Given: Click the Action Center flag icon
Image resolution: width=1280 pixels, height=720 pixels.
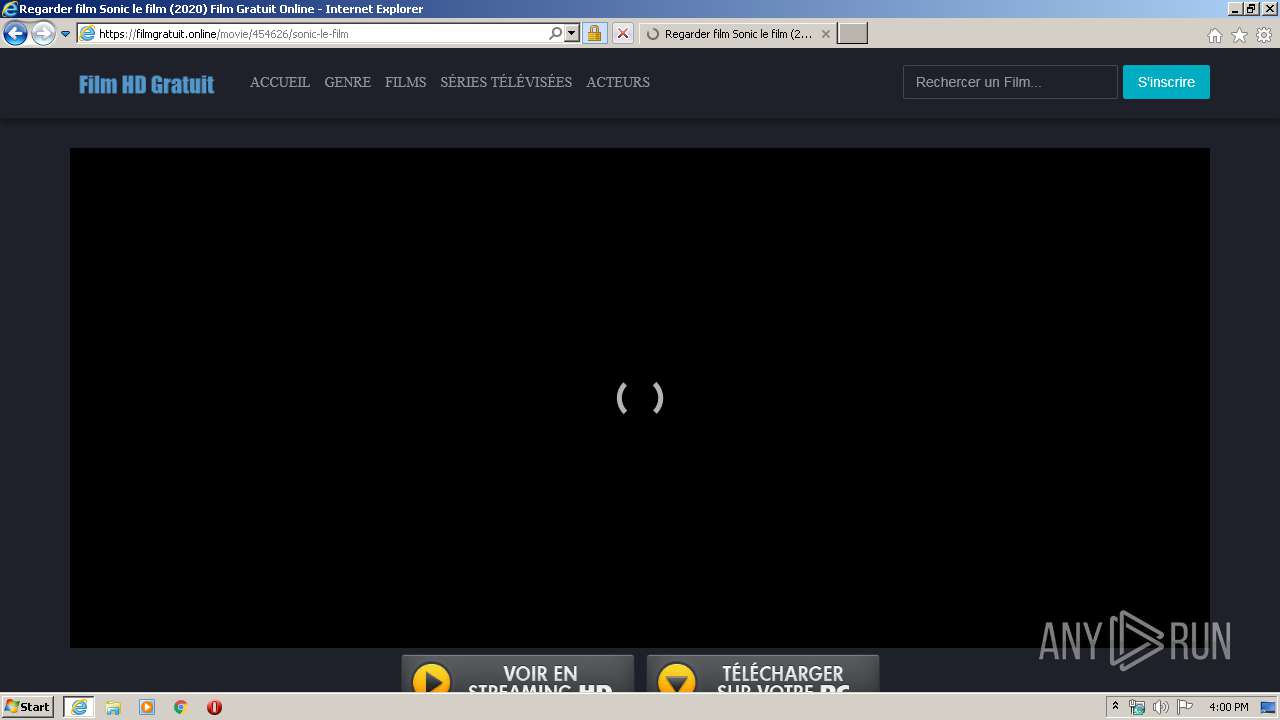Looking at the screenshot, I should [x=1185, y=707].
